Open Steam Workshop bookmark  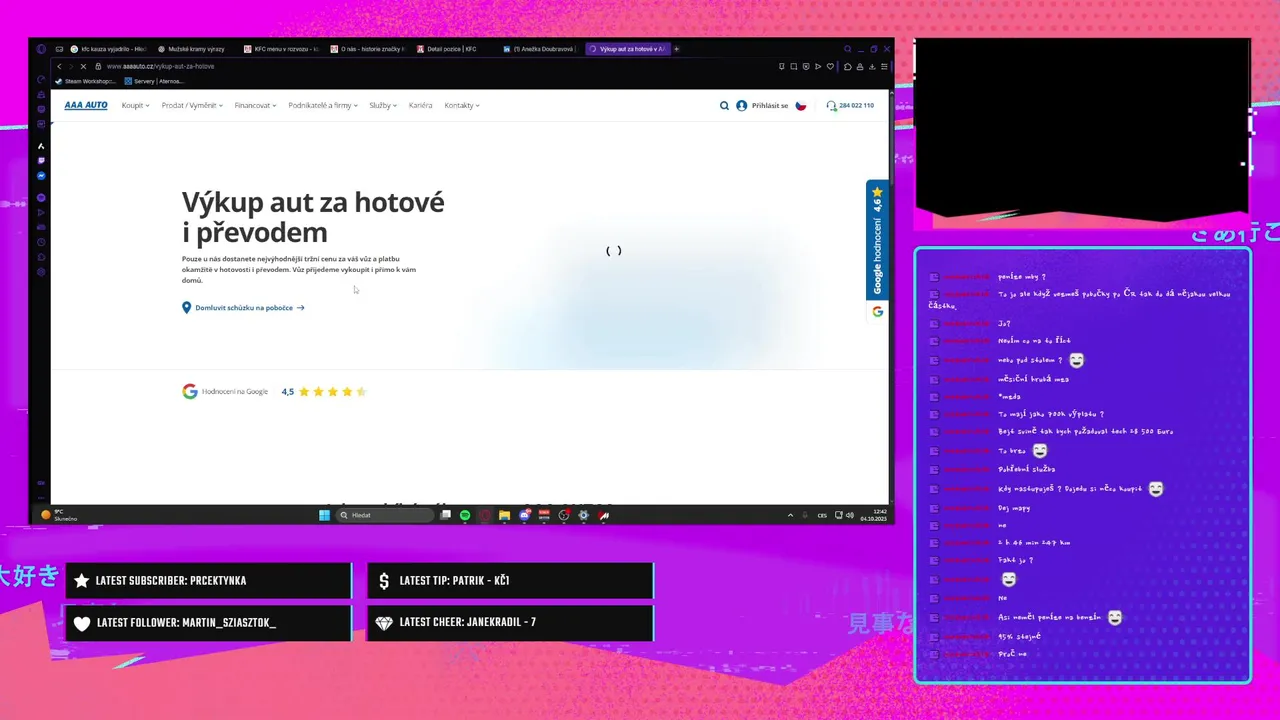(x=86, y=81)
